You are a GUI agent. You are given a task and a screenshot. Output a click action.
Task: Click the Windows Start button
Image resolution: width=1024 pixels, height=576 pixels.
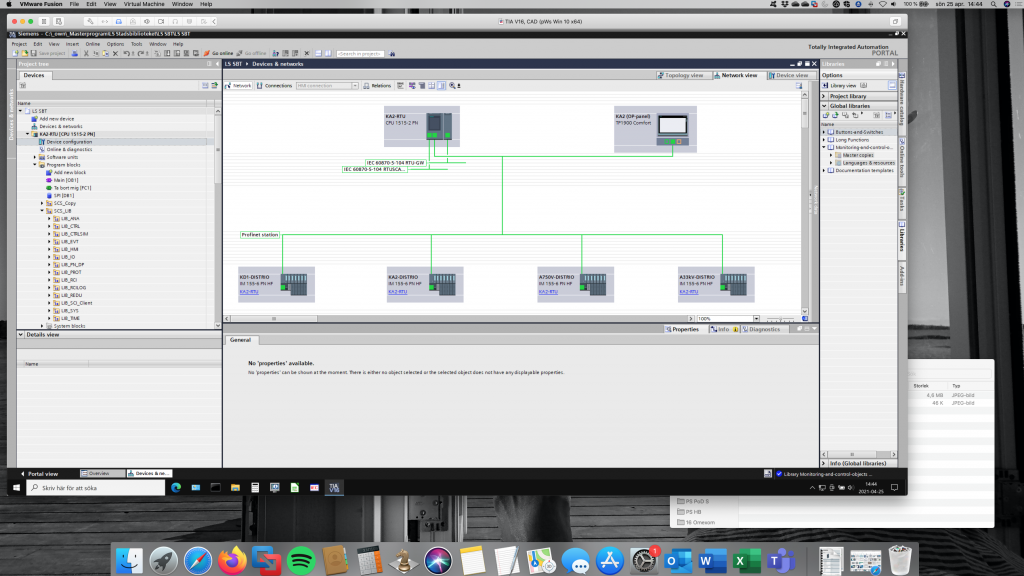tap(16, 488)
